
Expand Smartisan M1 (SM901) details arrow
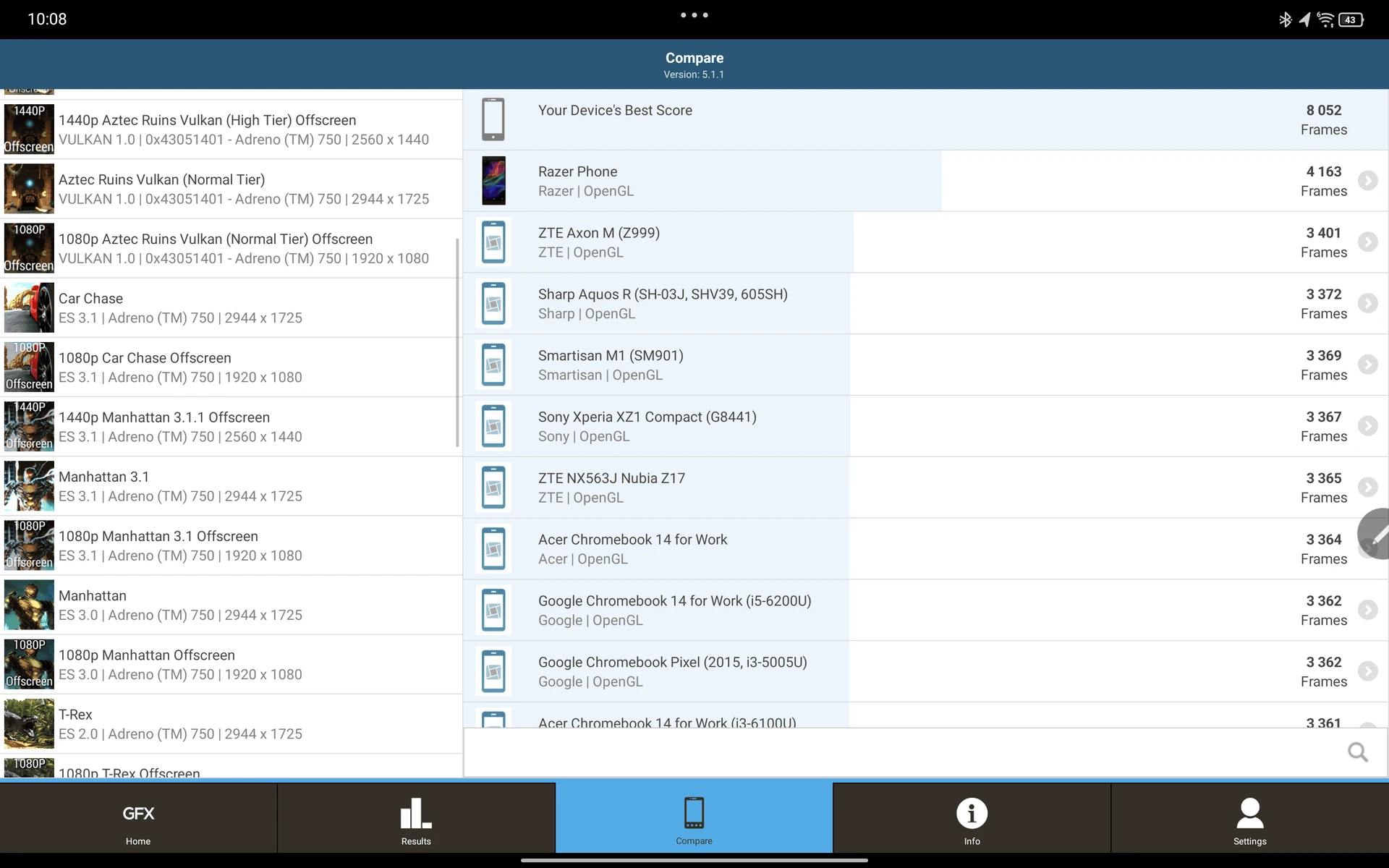click(x=1367, y=365)
